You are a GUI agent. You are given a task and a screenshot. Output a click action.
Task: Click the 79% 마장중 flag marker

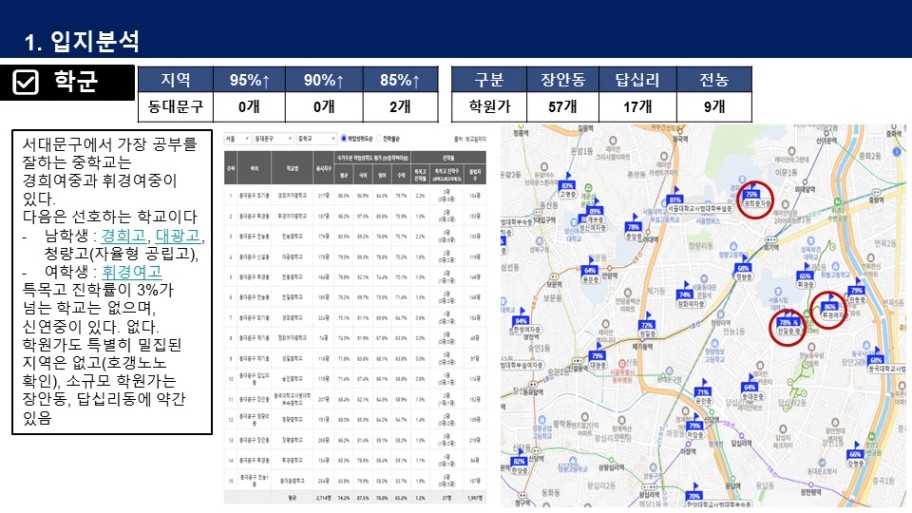coord(694,426)
